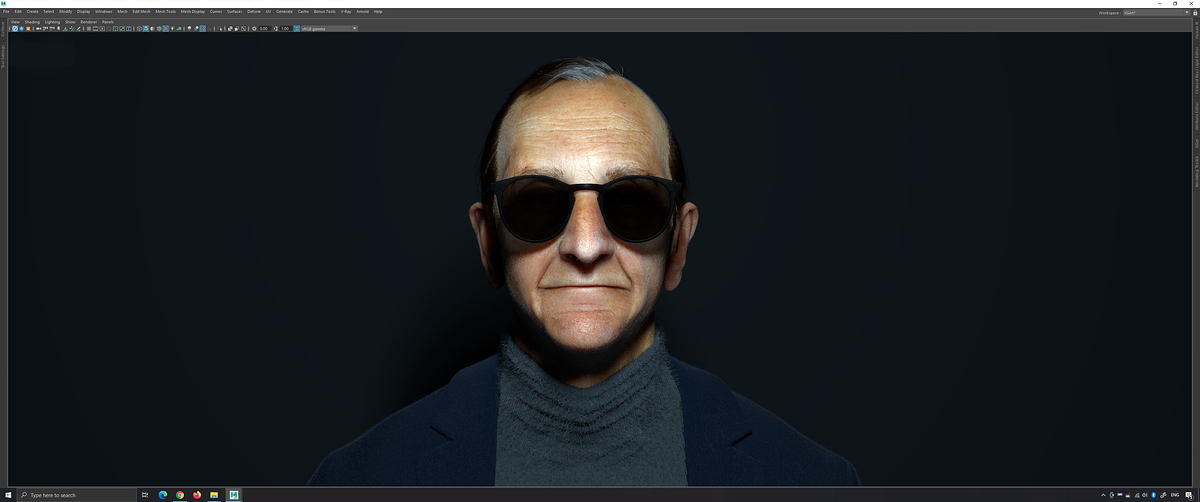1200x502 pixels.
Task: Open the Modify menu
Action: [65, 11]
